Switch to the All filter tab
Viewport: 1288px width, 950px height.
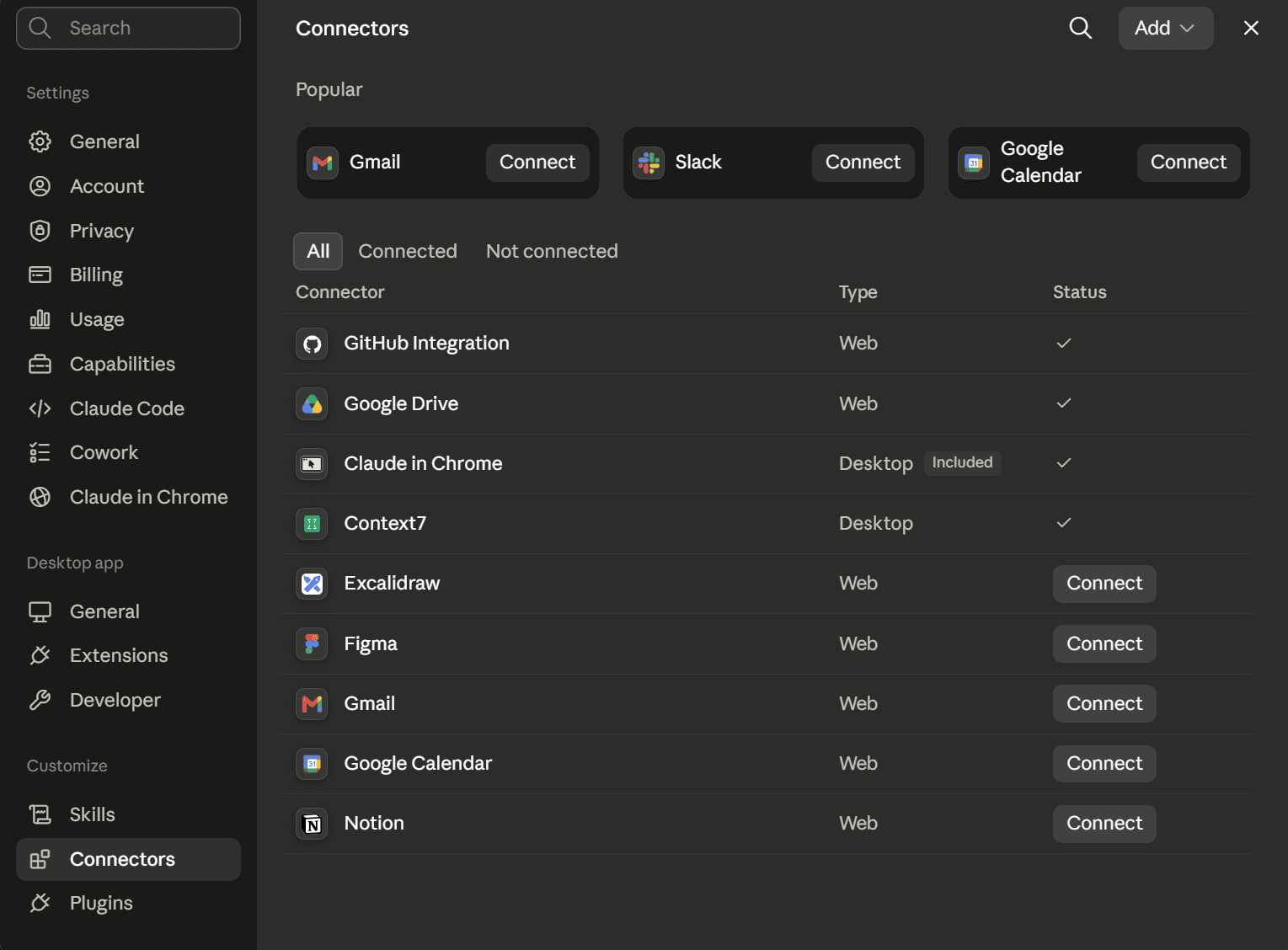318,251
